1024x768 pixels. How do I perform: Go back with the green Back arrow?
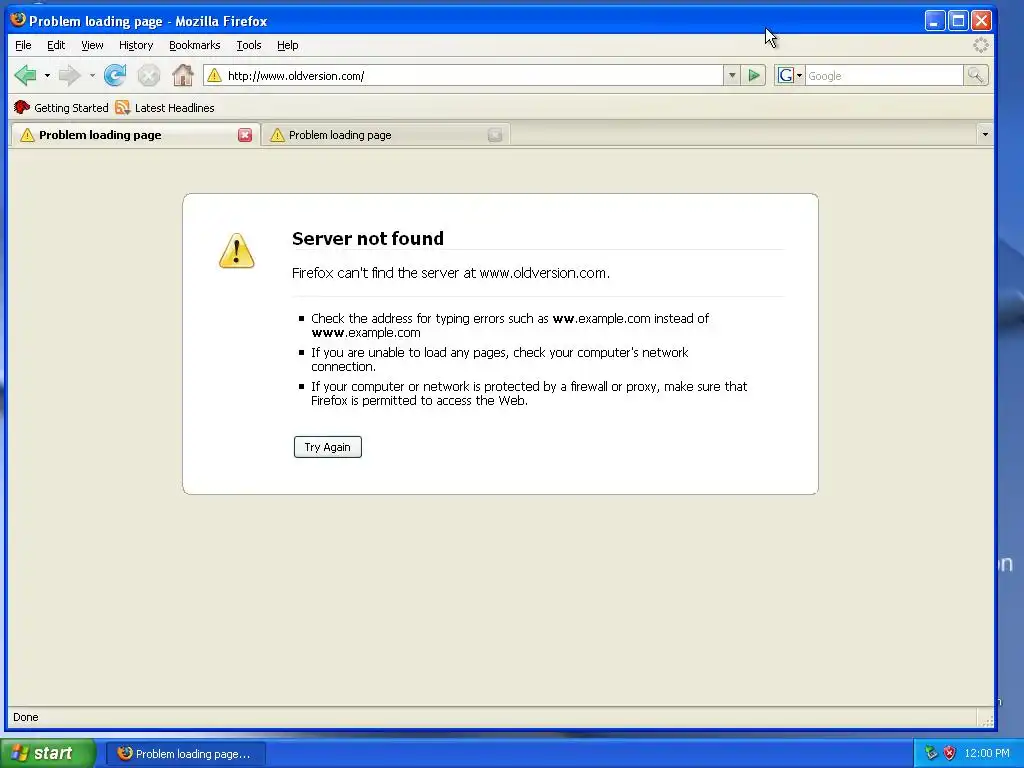(x=25, y=76)
